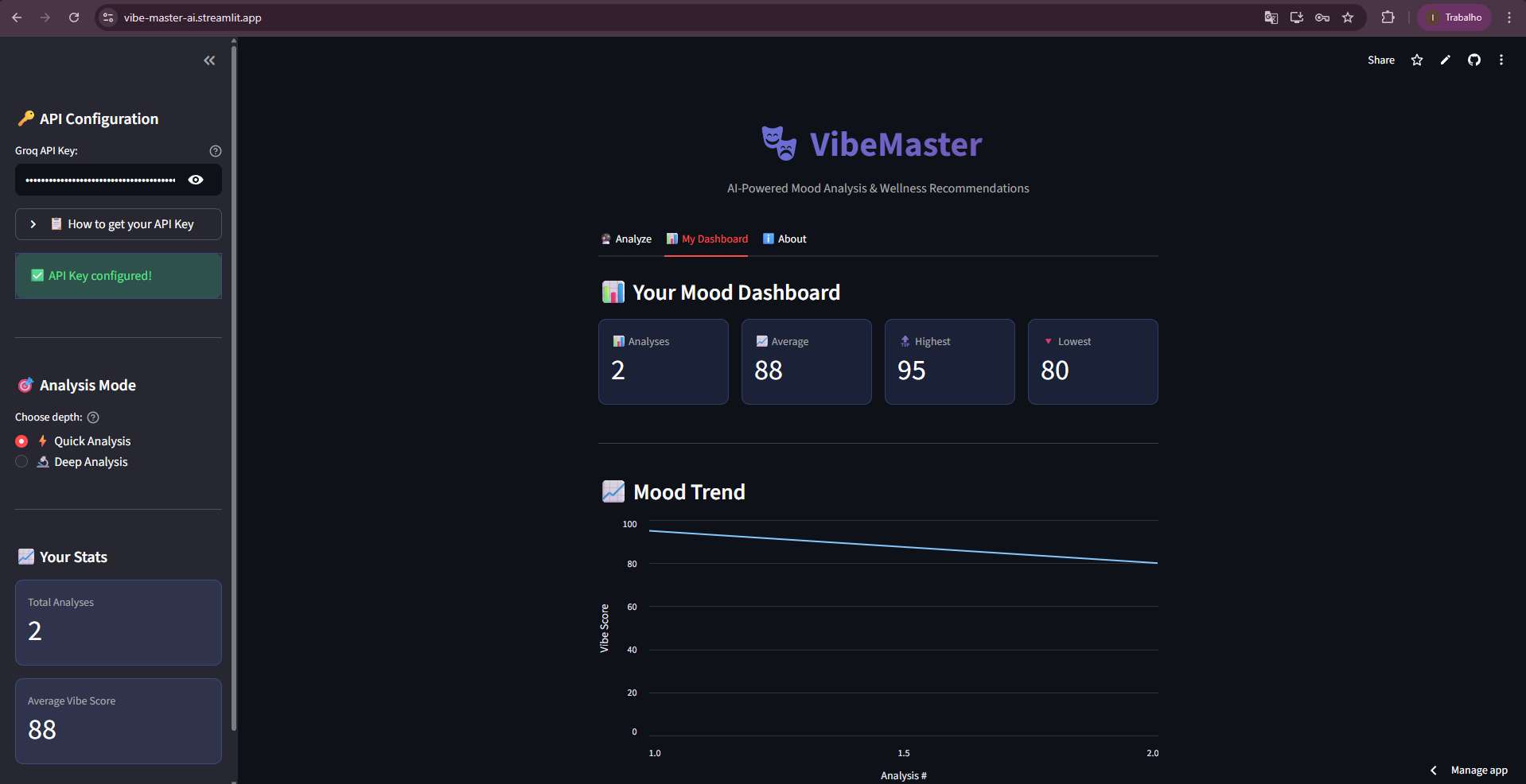Select Deep Analysis radio option
The width and height of the screenshot is (1526, 784).
coord(21,462)
